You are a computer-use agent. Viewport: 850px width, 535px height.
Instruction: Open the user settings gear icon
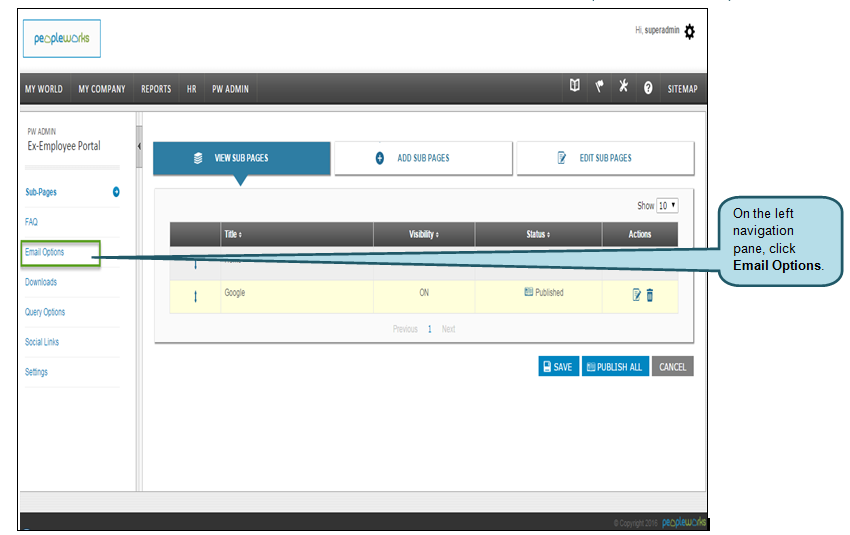click(x=689, y=31)
